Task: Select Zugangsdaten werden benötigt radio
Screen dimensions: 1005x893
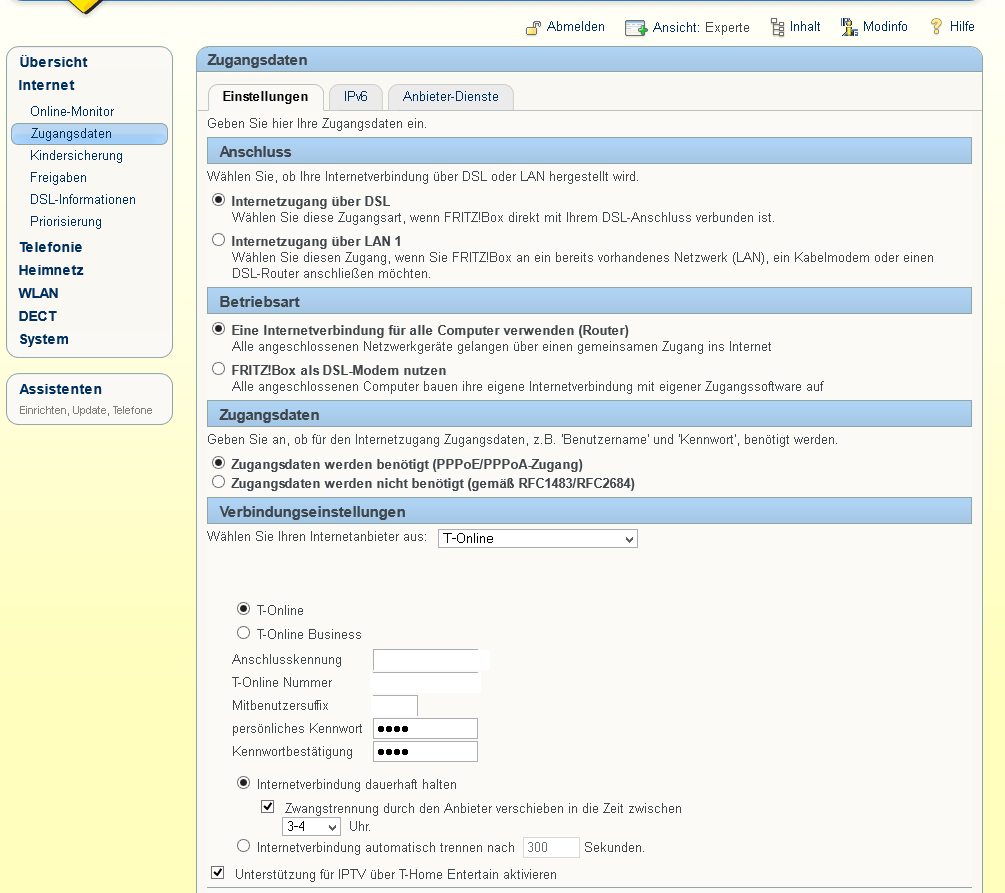Action: pos(219,462)
